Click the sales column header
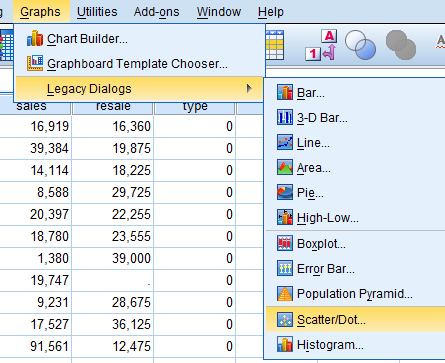The image size is (445, 363). pos(35,108)
